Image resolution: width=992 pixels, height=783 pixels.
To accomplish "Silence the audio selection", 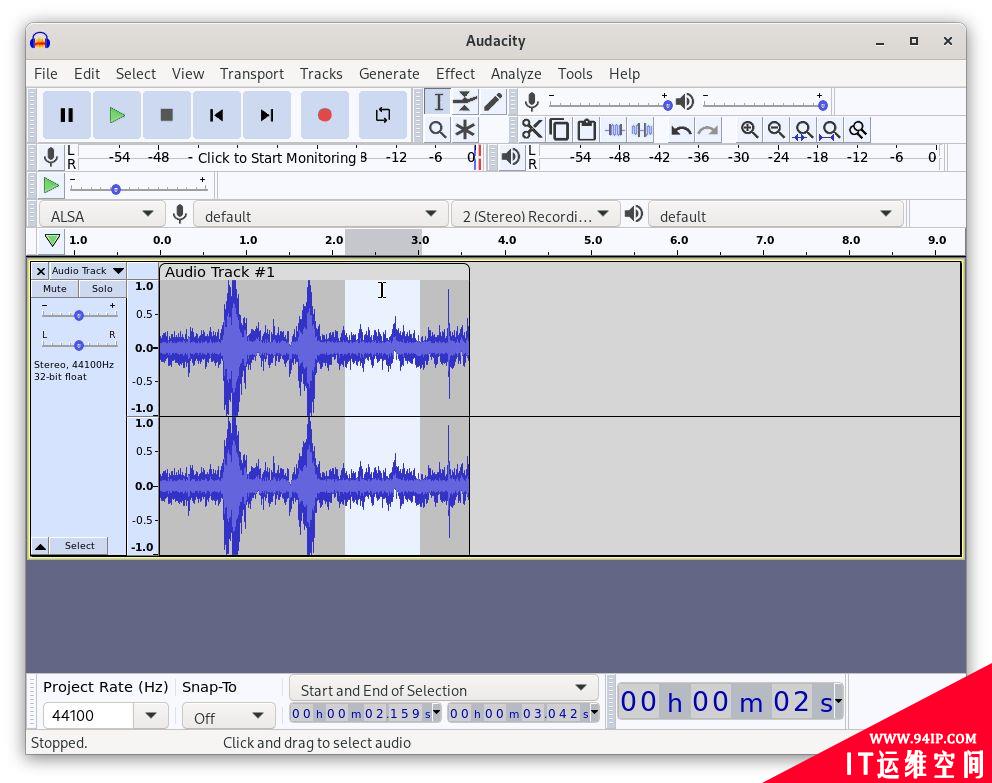I will point(642,130).
